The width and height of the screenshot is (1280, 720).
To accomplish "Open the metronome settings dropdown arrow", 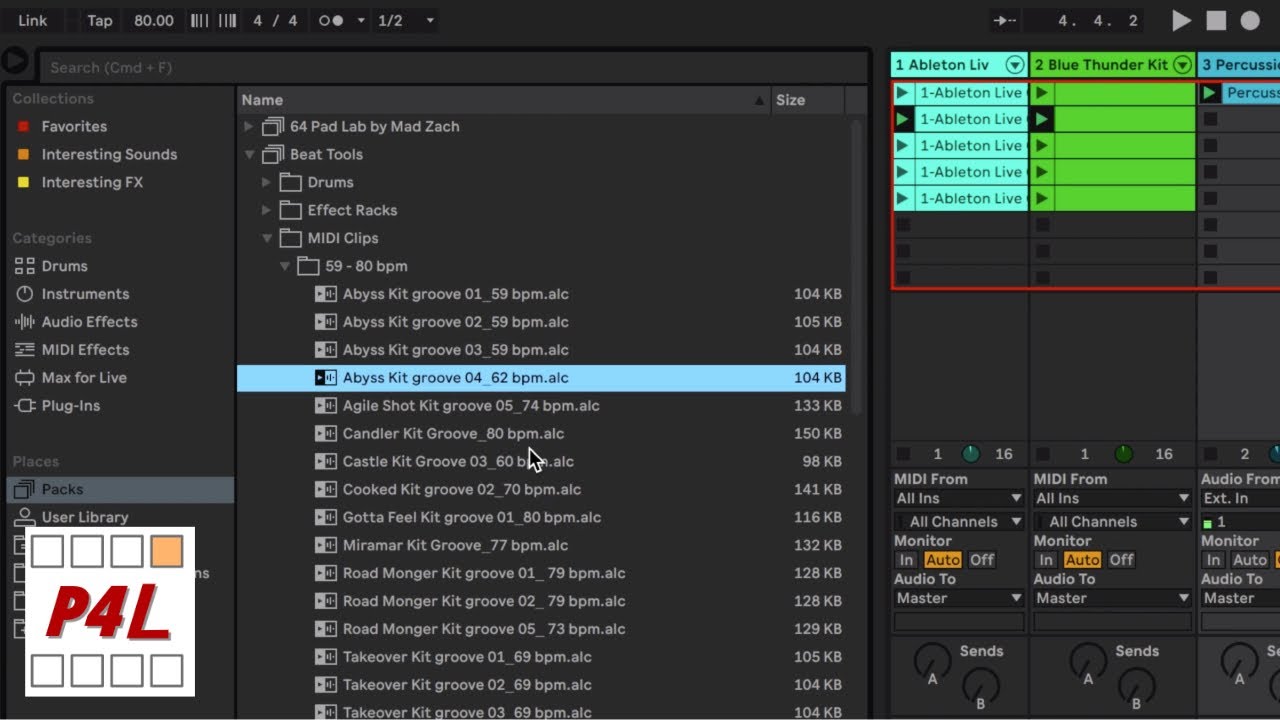I will click(361, 20).
